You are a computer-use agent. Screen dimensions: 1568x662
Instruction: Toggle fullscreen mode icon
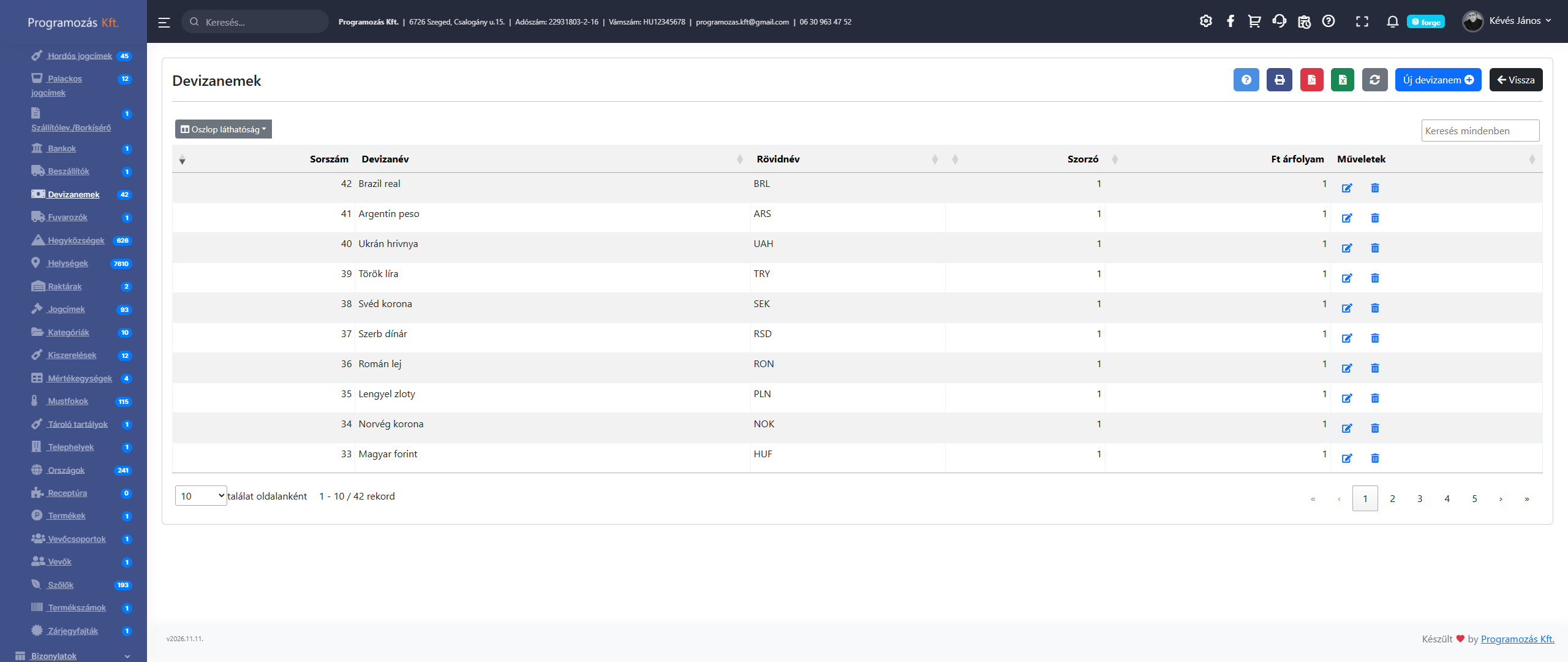click(1362, 21)
